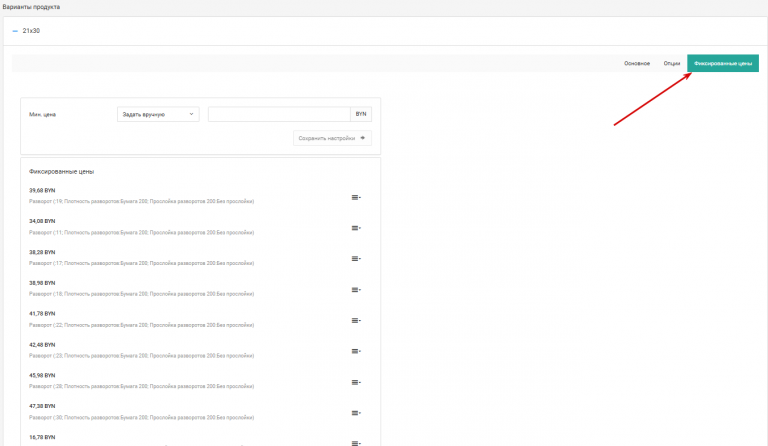The width and height of the screenshot is (768, 446).
Task: Click the 39,68 BYN price text
Action: (42, 190)
